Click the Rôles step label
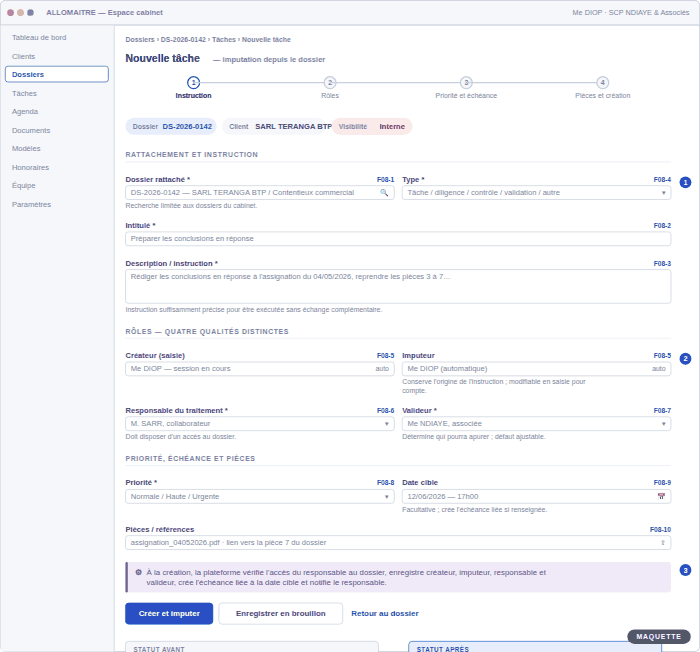700x652 pixels. [x=330, y=96]
